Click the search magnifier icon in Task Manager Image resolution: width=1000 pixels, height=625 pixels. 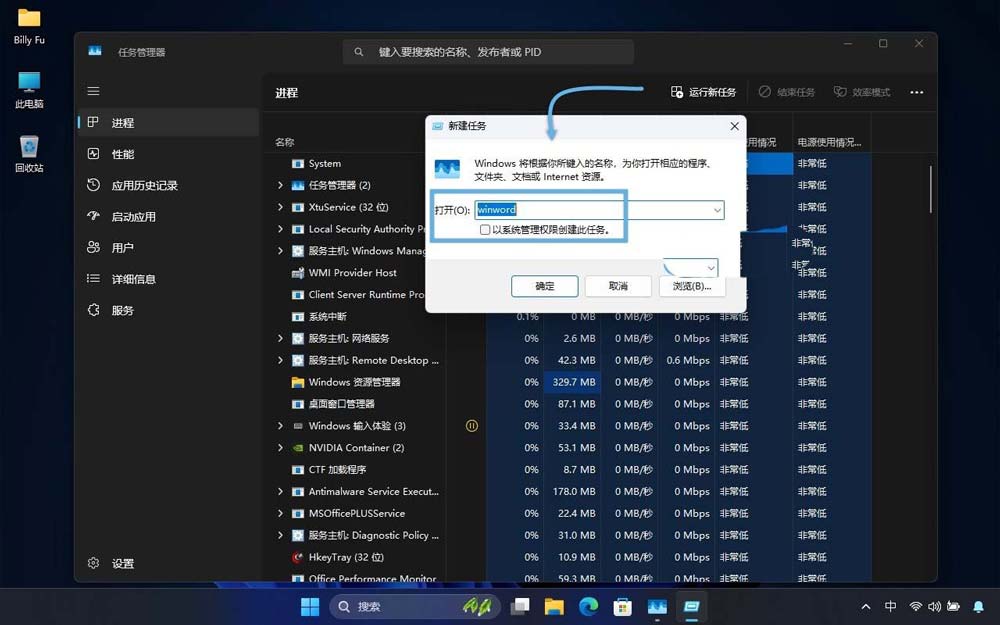[x=359, y=52]
